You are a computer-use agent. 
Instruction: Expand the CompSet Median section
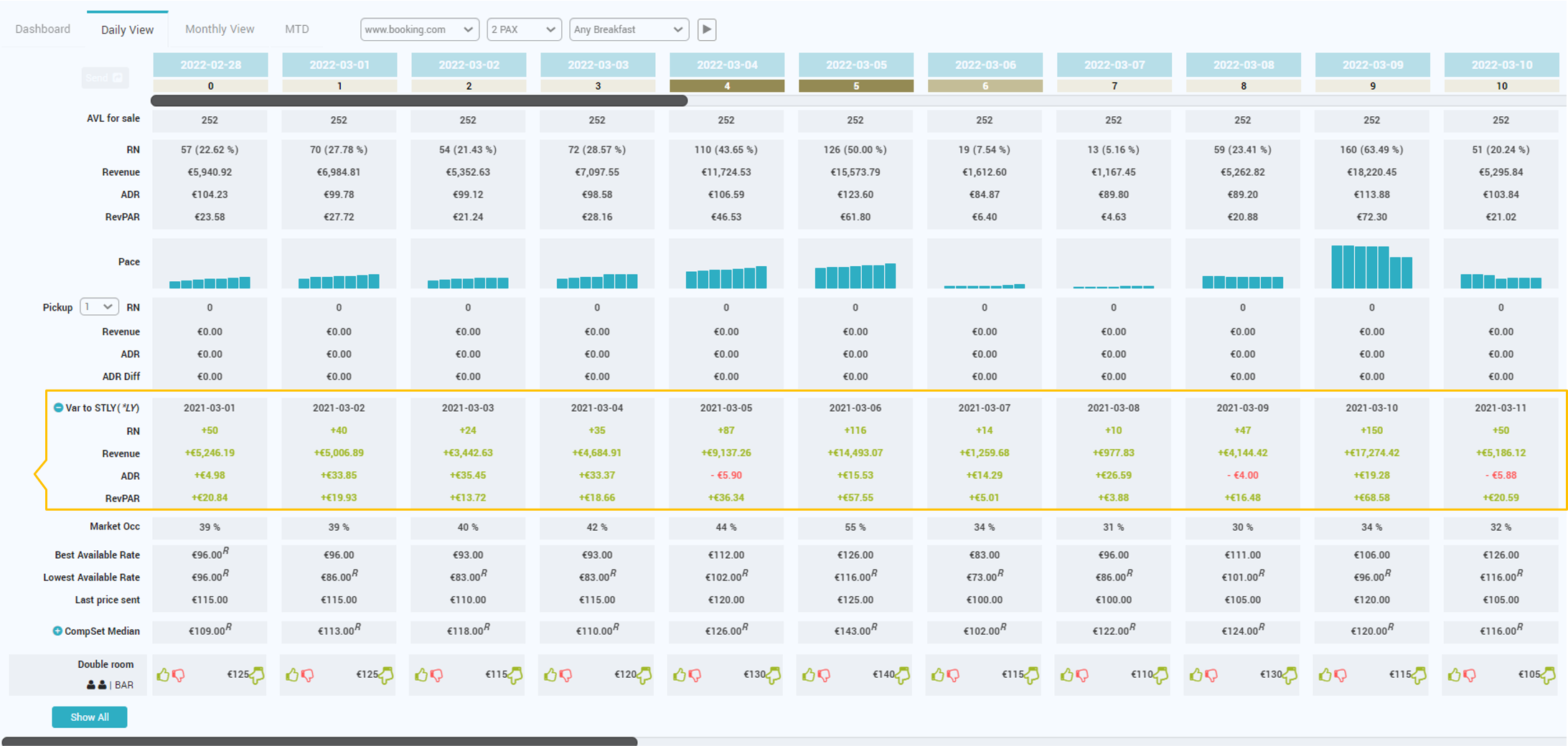pyautogui.click(x=57, y=631)
